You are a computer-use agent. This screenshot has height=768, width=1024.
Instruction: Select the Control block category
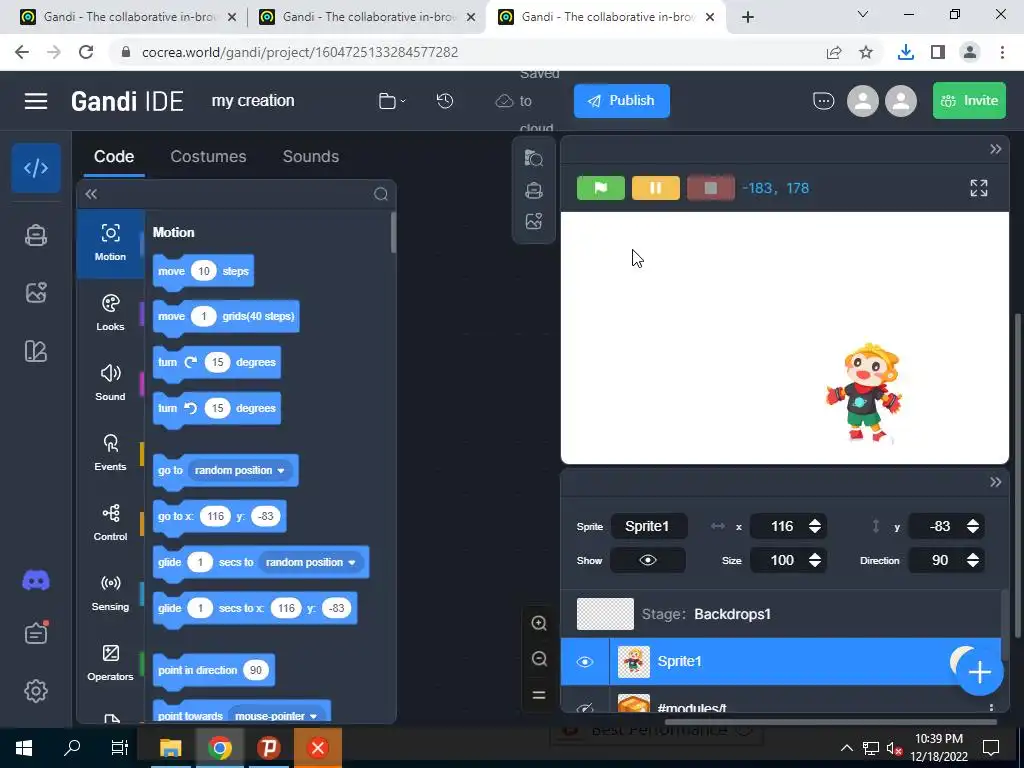pos(110,522)
